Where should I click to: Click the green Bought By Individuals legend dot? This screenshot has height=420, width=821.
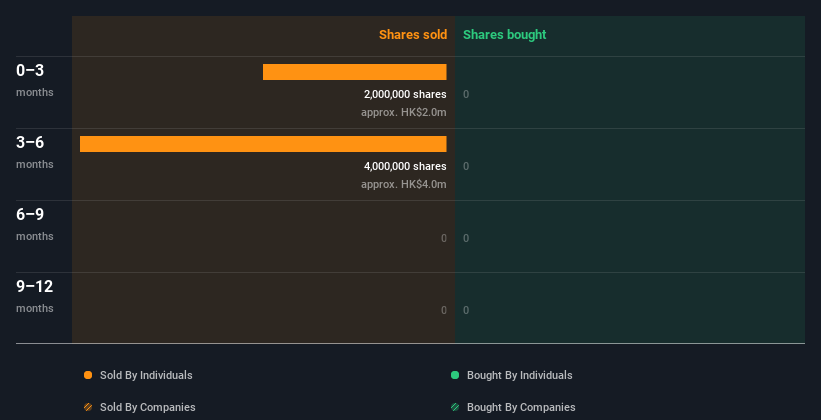455,375
